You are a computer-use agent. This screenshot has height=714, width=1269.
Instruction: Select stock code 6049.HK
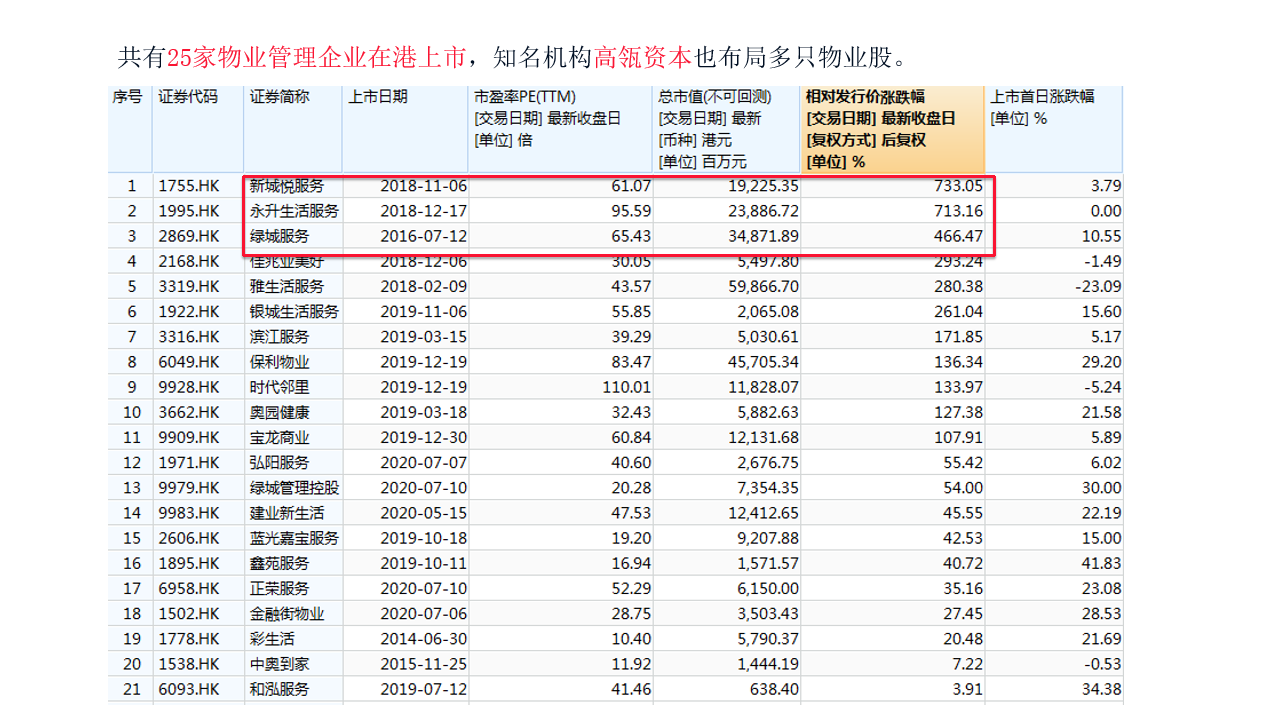pos(188,362)
